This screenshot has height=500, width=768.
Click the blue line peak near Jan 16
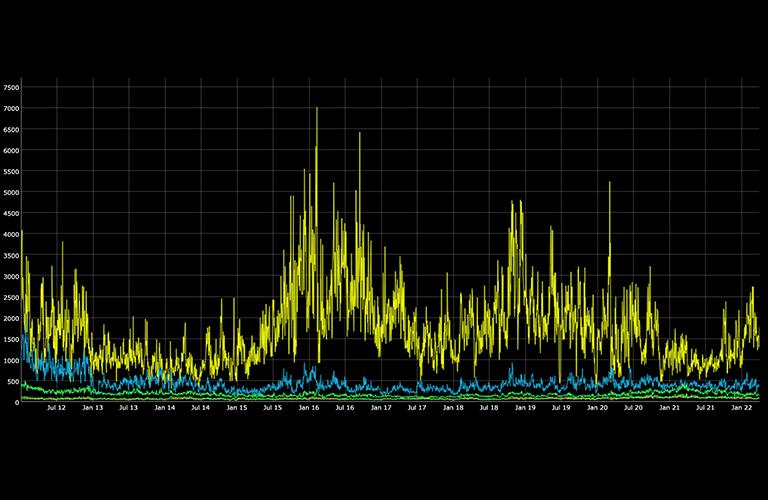309,367
